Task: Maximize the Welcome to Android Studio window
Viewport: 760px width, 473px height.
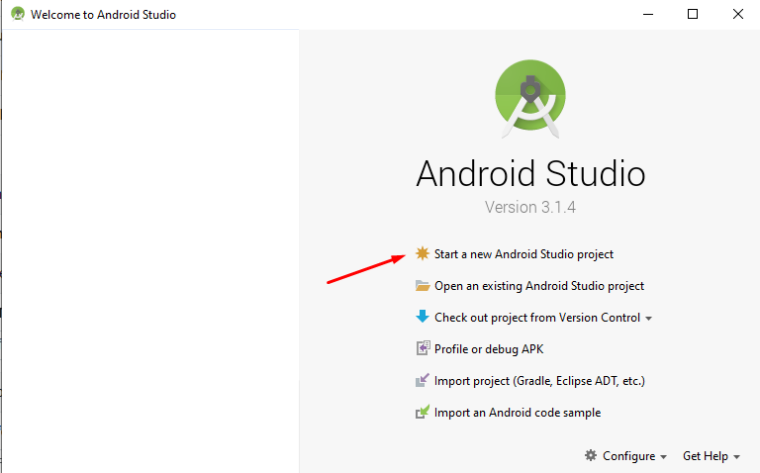Action: coord(693,14)
